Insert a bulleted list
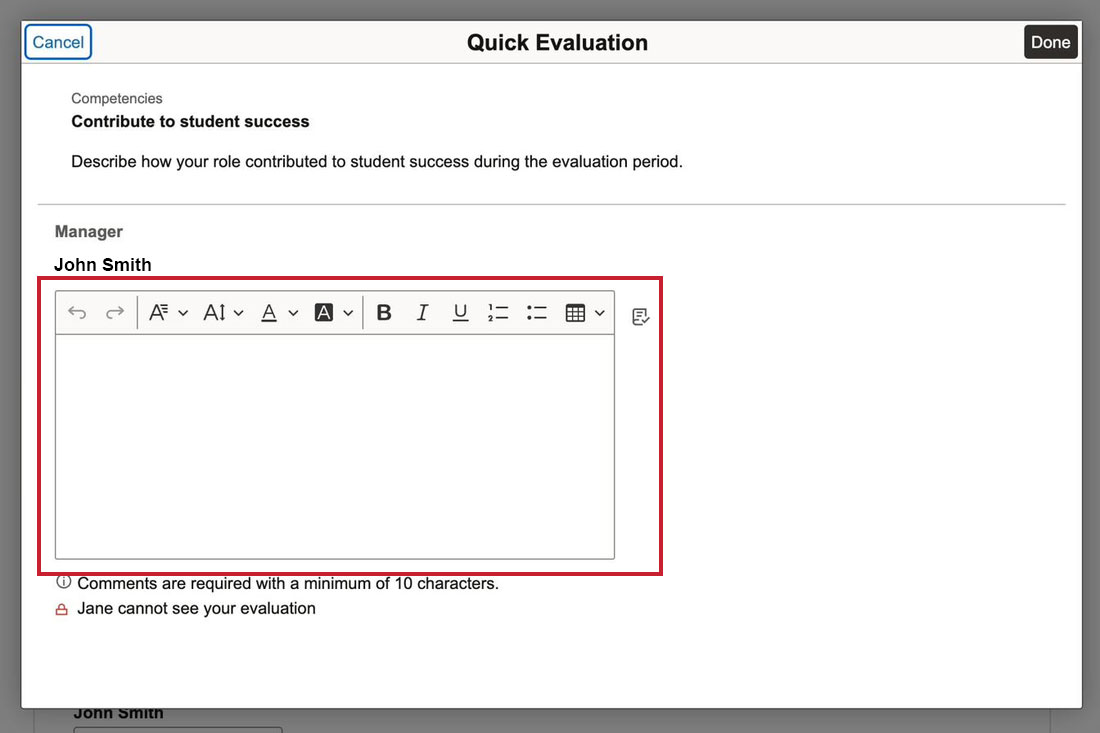The image size is (1100, 733). pyautogui.click(x=537, y=313)
